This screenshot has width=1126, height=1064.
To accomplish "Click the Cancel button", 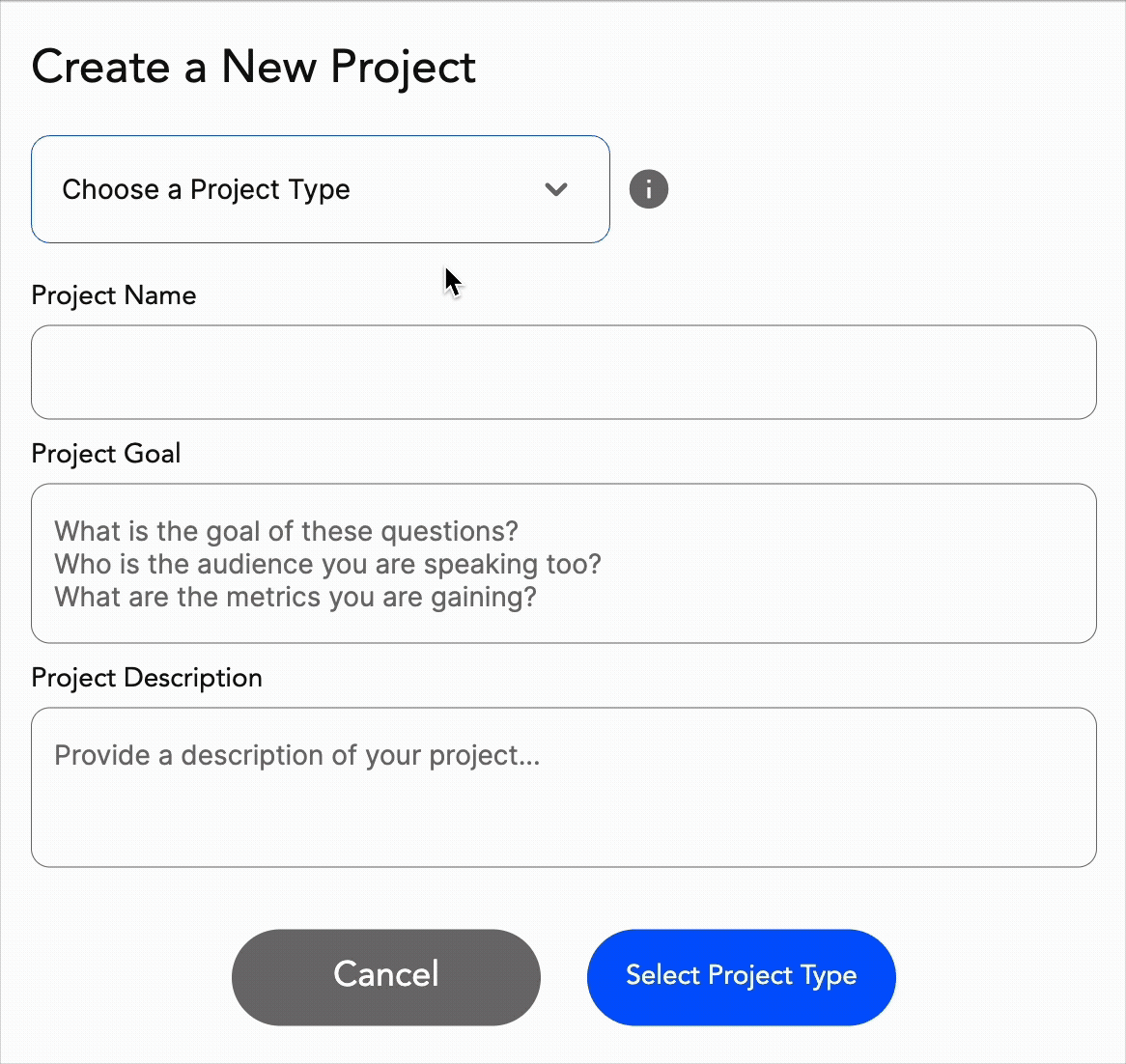I will (386, 977).
